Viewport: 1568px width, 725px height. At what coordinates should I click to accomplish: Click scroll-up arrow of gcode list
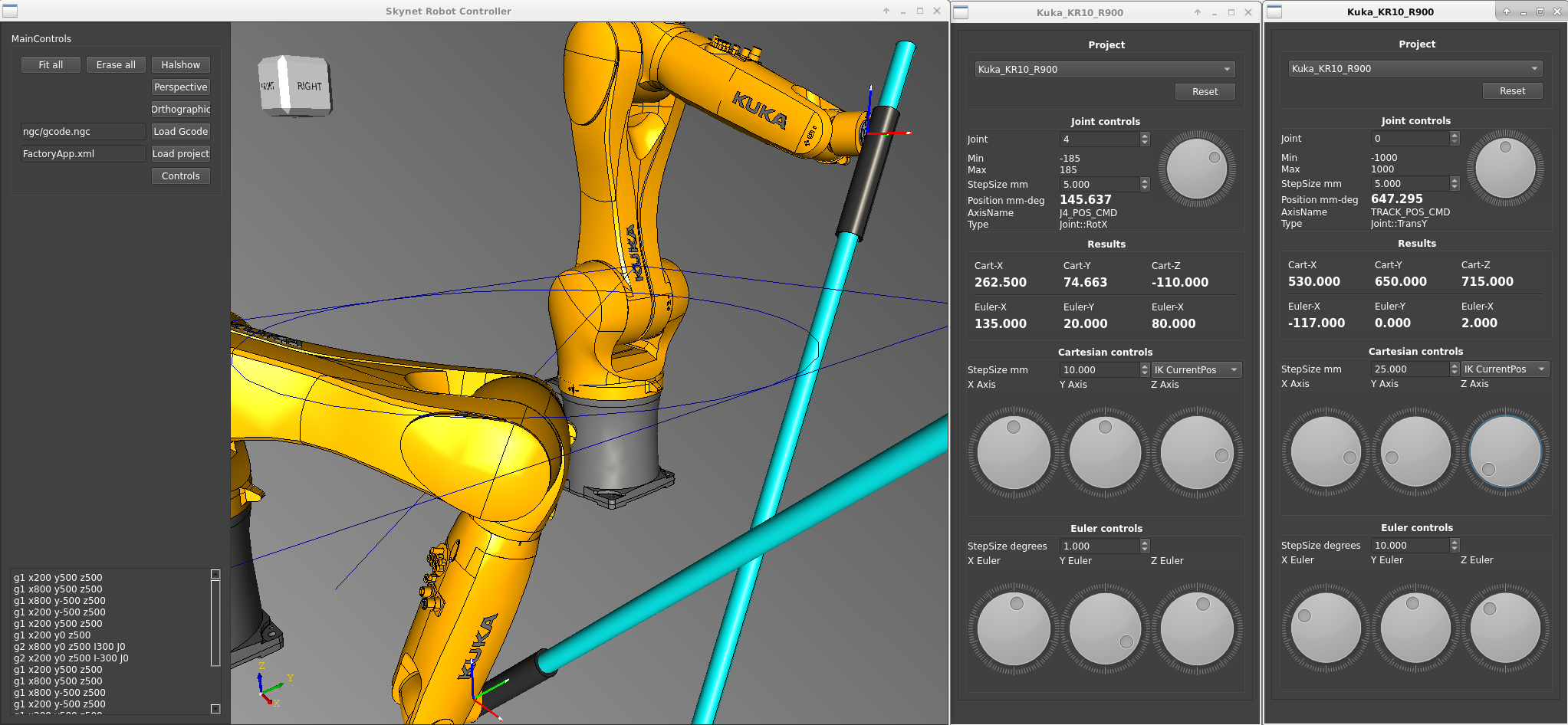[x=215, y=574]
